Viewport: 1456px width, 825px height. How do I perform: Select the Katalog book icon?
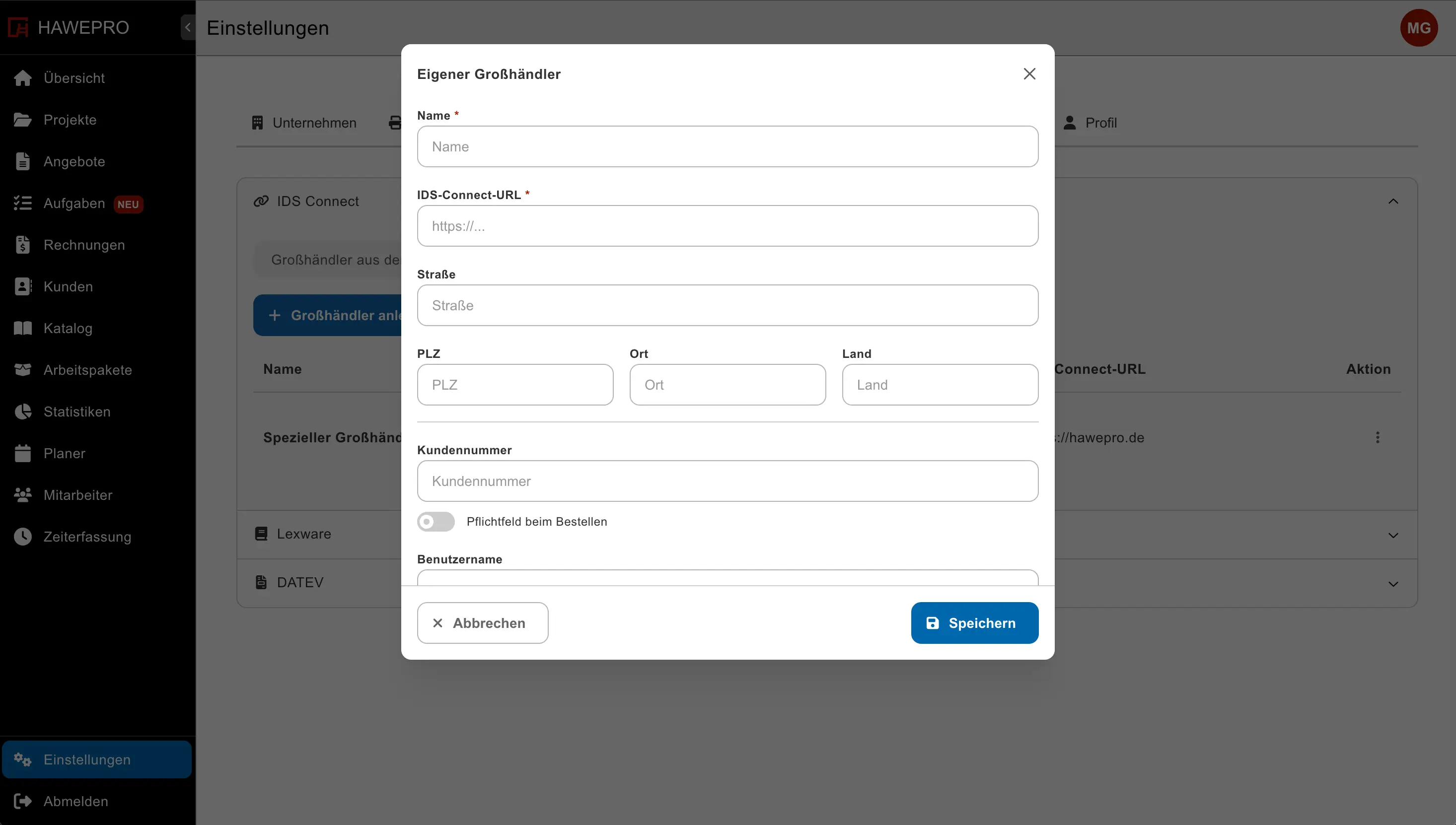pos(23,328)
